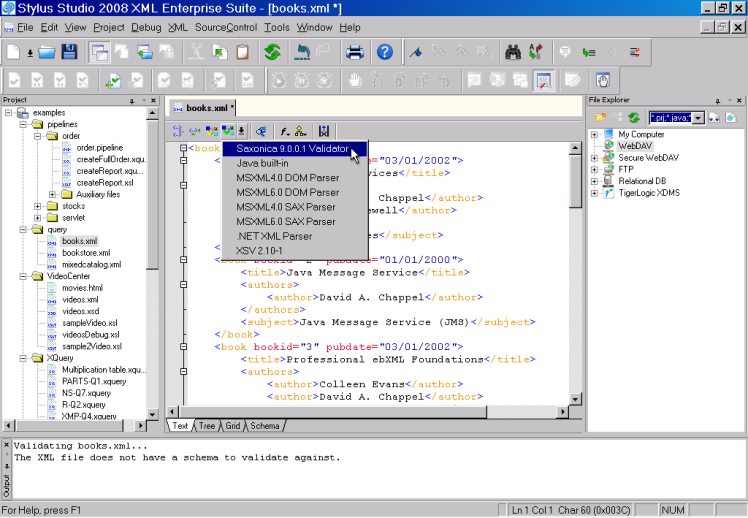Select order.pipeline in the Project tree
This screenshot has width=748, height=518.
100,148
